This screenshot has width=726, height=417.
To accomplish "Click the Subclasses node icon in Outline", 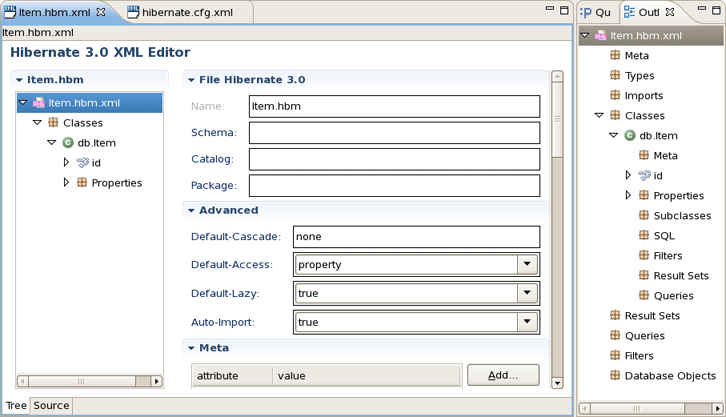I will coord(644,216).
